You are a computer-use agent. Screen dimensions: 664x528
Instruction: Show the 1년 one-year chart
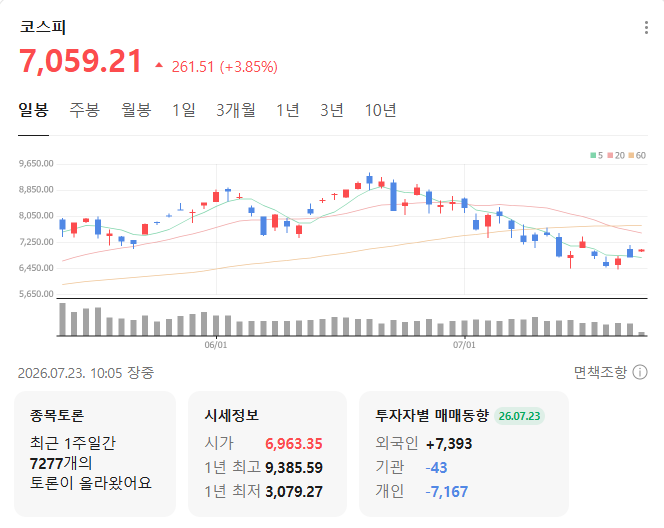(x=288, y=110)
